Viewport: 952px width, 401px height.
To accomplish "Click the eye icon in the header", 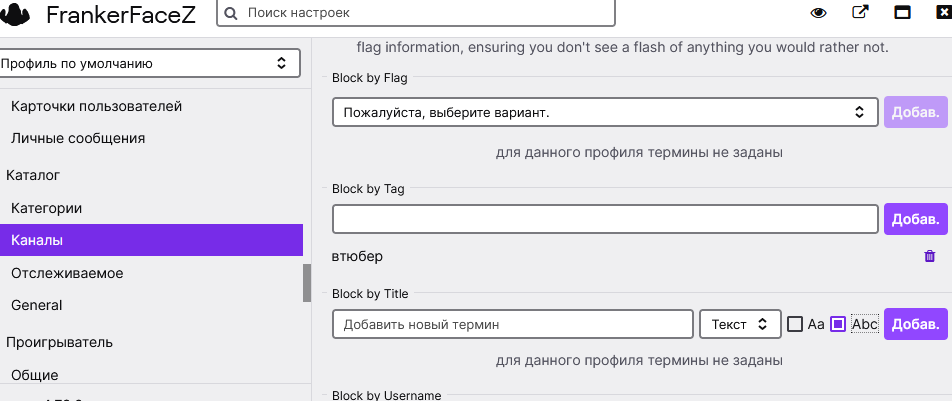I will click(819, 13).
